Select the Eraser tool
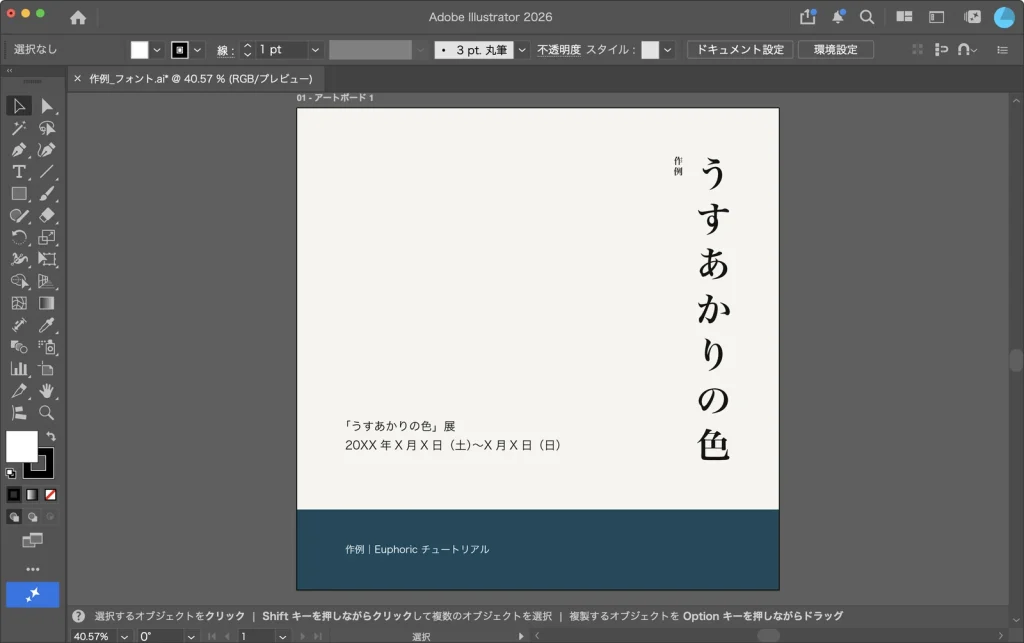 [x=47, y=215]
